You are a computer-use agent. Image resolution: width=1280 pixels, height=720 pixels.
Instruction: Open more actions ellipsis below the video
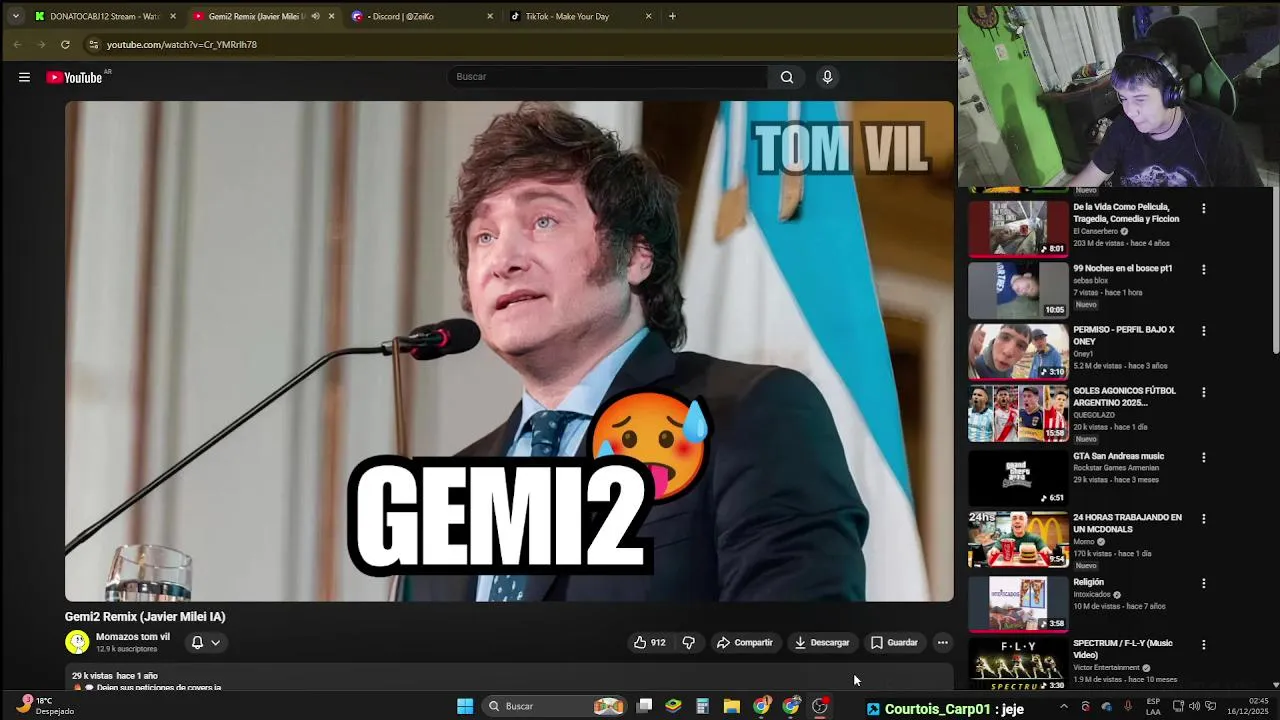click(x=942, y=643)
